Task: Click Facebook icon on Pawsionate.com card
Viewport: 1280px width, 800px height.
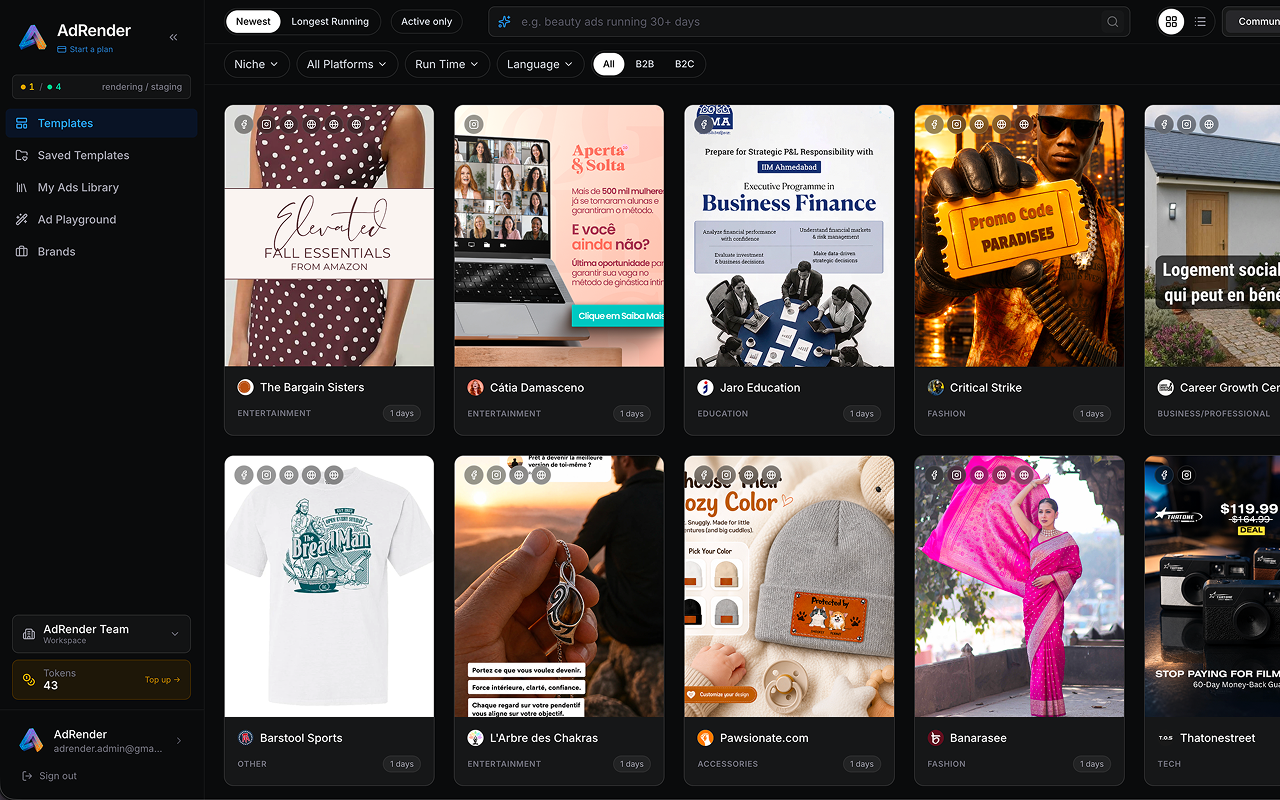Action: coord(704,475)
